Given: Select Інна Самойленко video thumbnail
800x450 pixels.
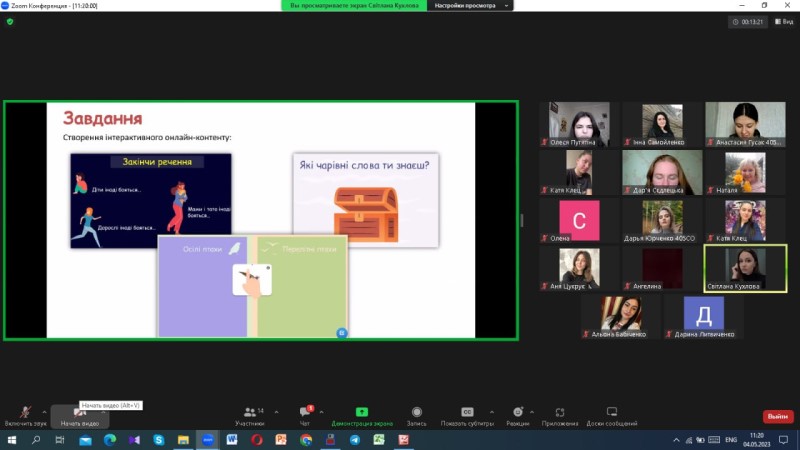Looking at the screenshot, I should [662, 124].
